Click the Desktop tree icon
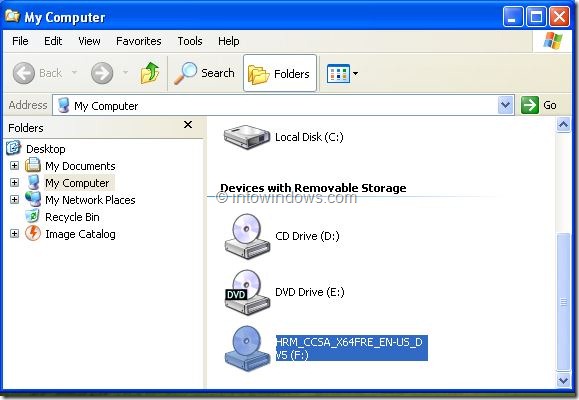This screenshot has width=579, height=400. pos(14,148)
